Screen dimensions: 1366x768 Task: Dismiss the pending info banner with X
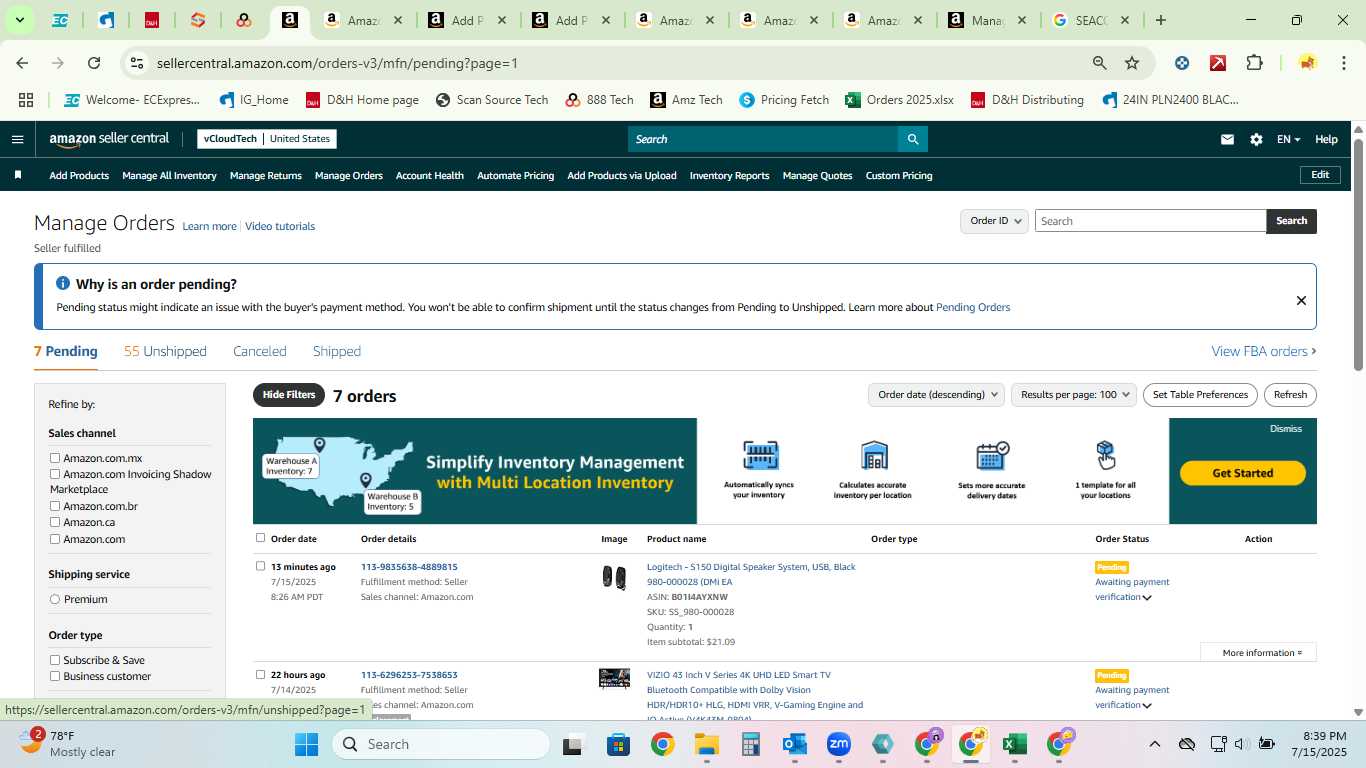(1301, 300)
